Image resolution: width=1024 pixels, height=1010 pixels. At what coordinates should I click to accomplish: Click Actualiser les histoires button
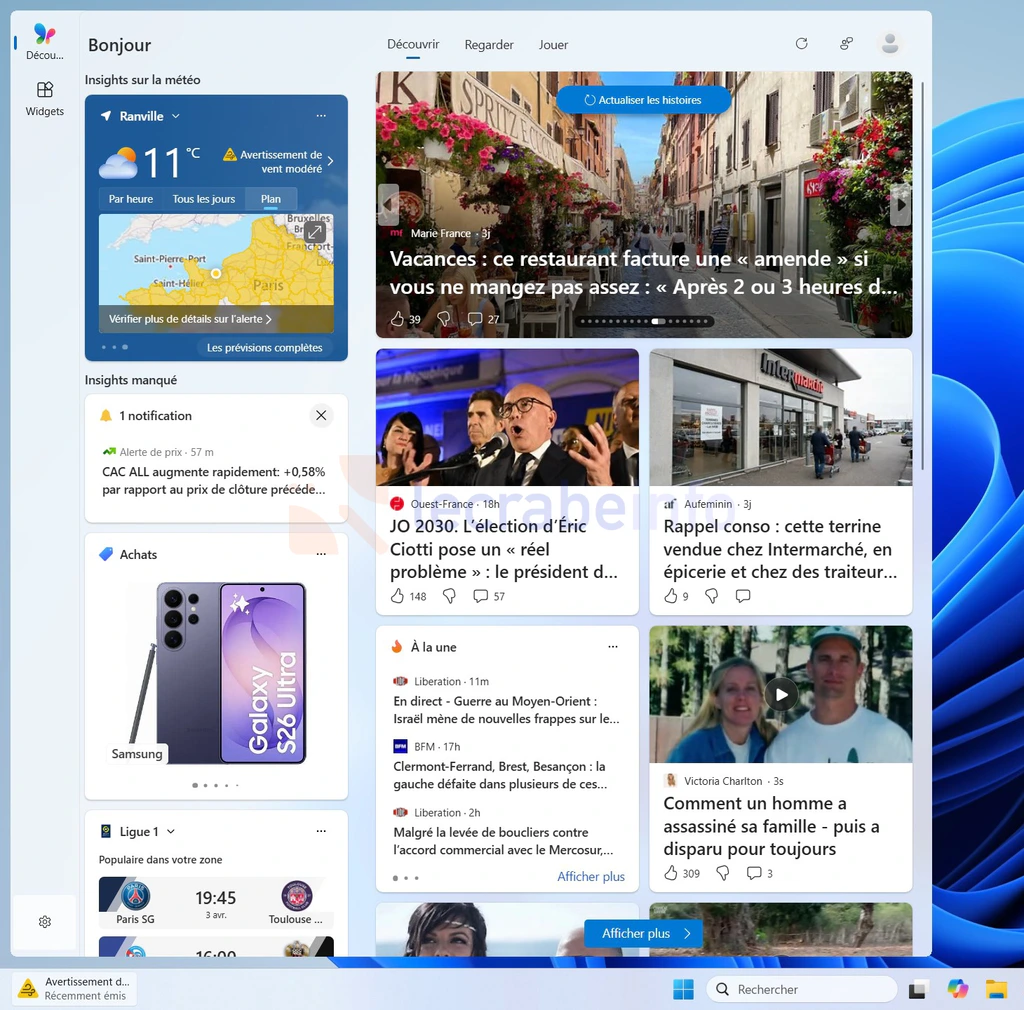coord(643,100)
